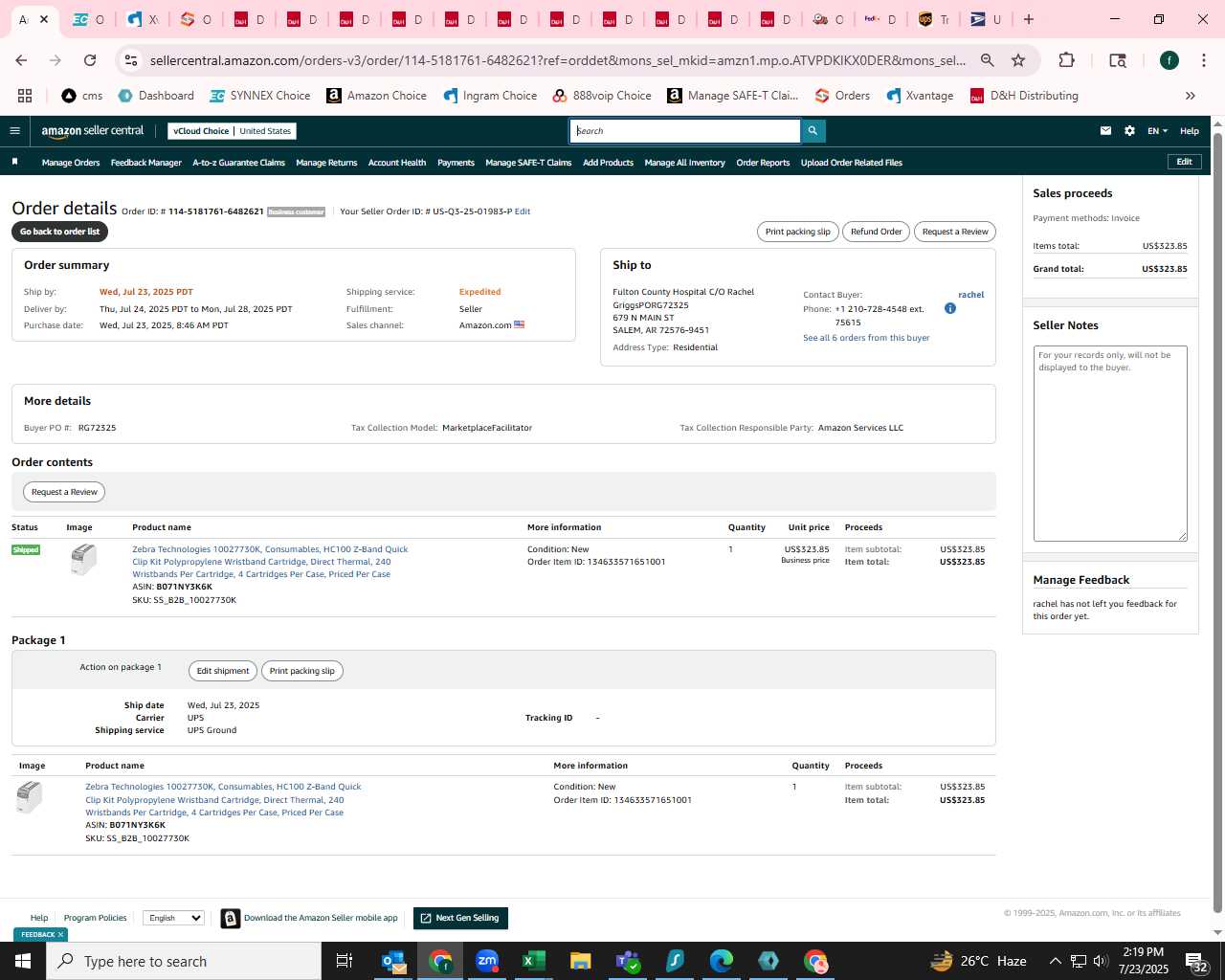The image size is (1225, 980).
Task: Open Feedback Manager menu item
Action: coord(145,163)
